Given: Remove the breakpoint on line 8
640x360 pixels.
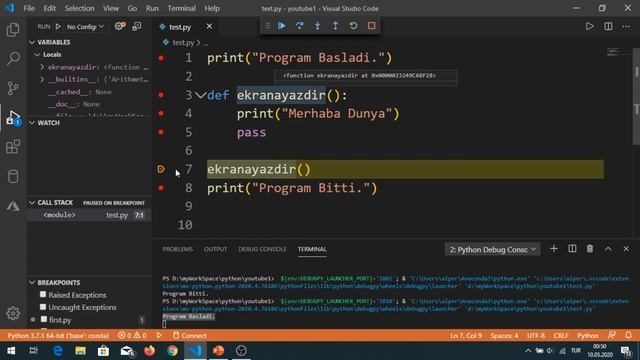Looking at the screenshot, I should 161,188.
